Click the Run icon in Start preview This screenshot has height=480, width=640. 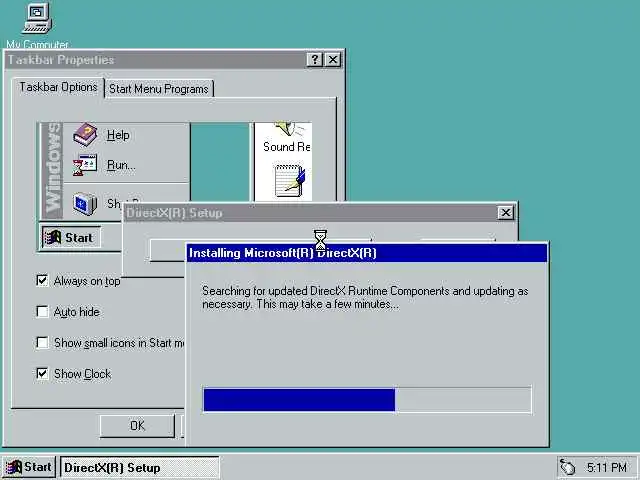pyautogui.click(x=84, y=165)
